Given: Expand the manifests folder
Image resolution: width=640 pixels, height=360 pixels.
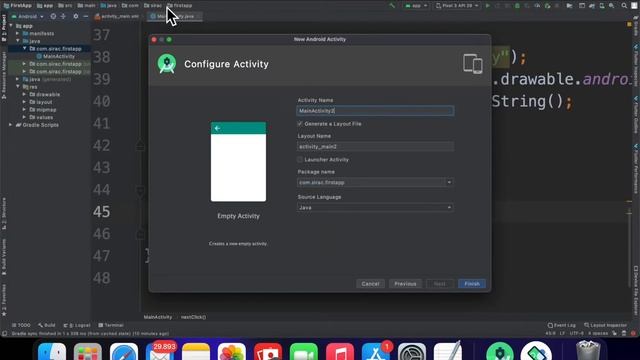Looking at the screenshot, I should click(x=17, y=33).
